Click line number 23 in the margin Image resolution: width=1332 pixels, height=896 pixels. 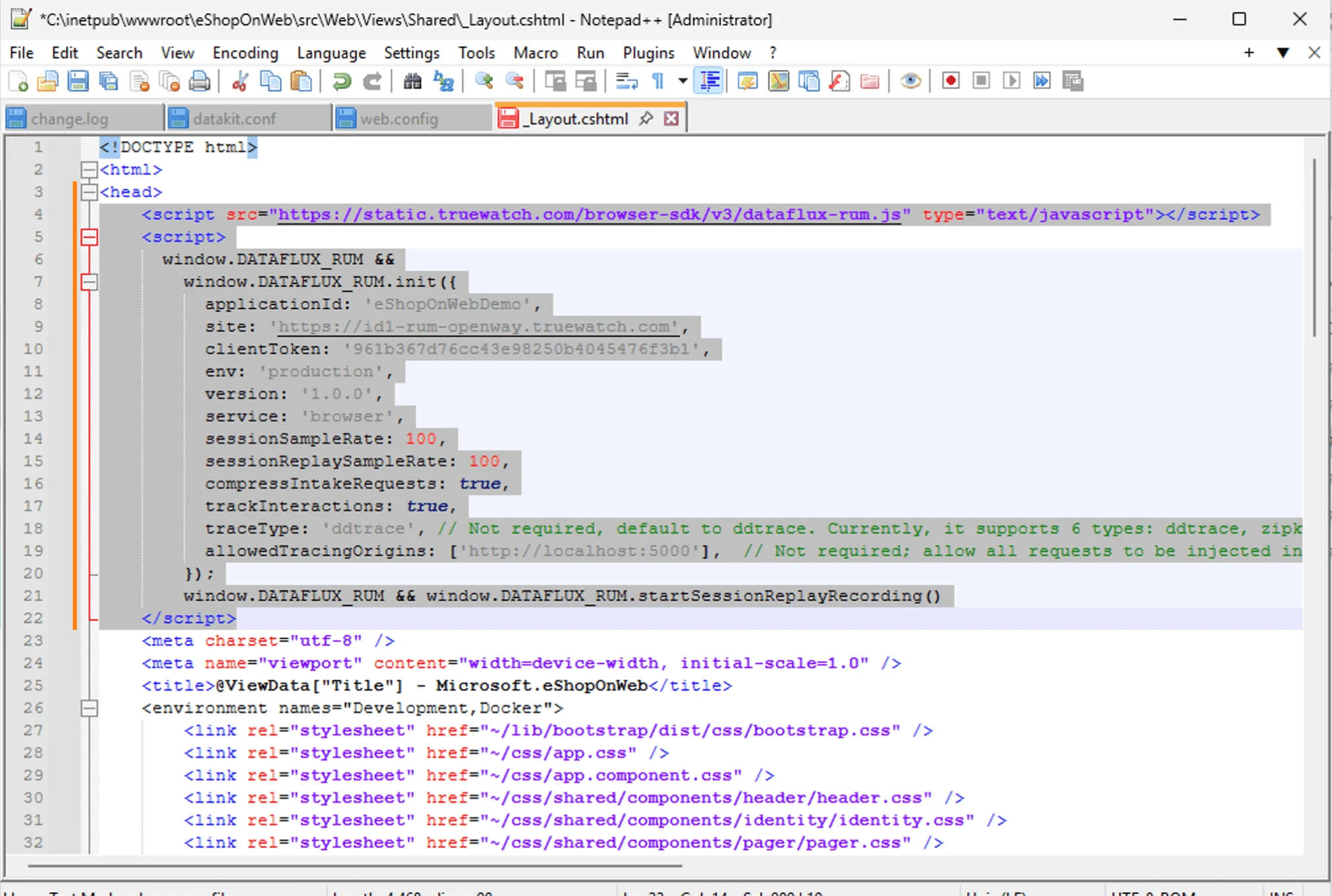(33, 641)
